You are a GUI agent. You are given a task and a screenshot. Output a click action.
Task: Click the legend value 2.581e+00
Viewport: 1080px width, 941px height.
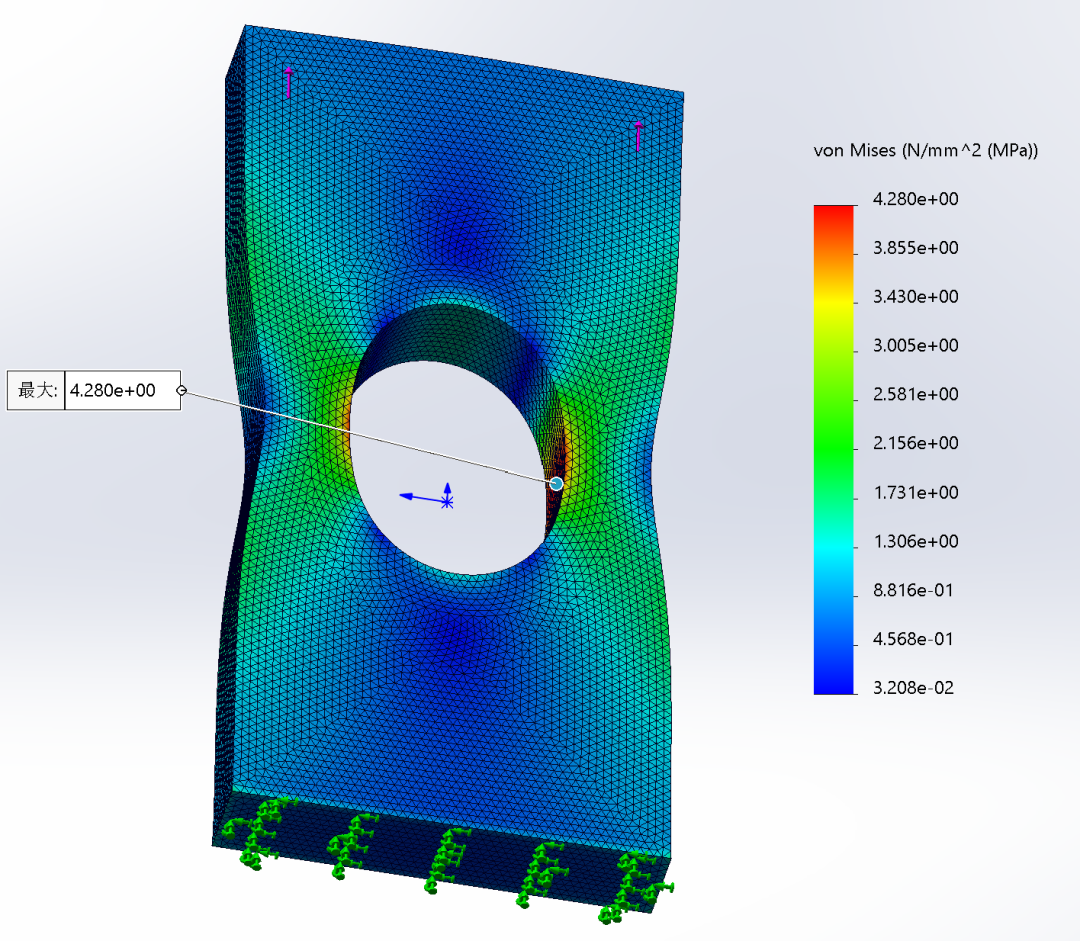click(915, 395)
